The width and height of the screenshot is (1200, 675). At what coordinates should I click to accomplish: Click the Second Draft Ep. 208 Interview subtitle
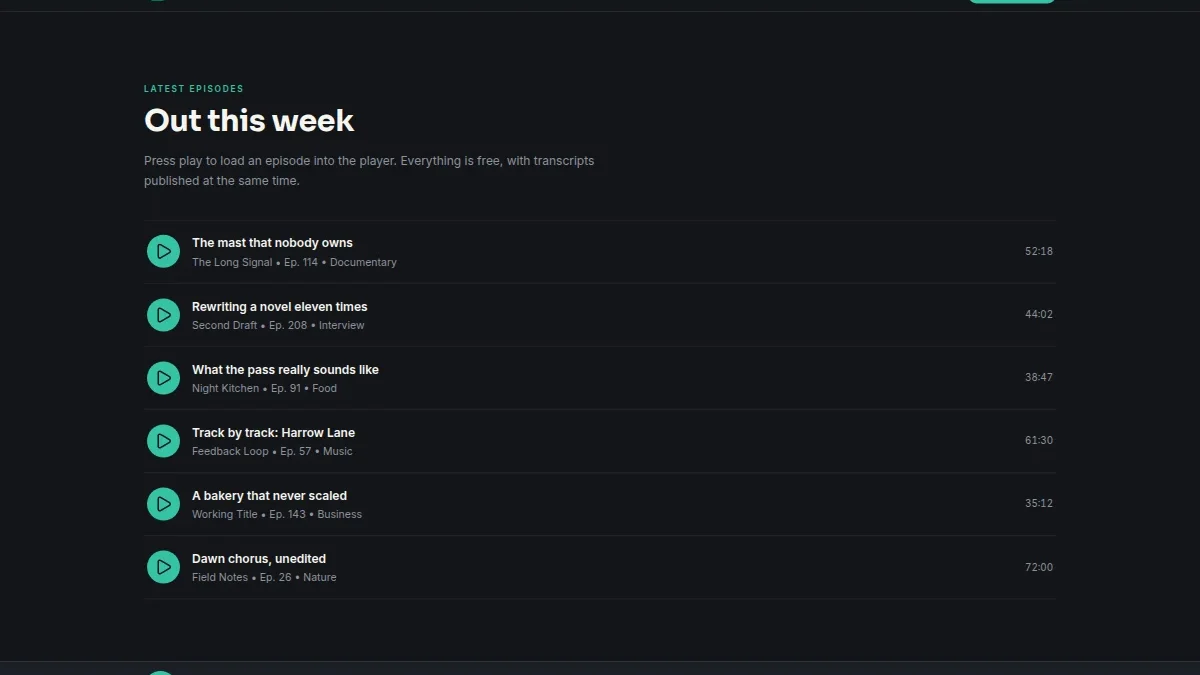click(278, 325)
